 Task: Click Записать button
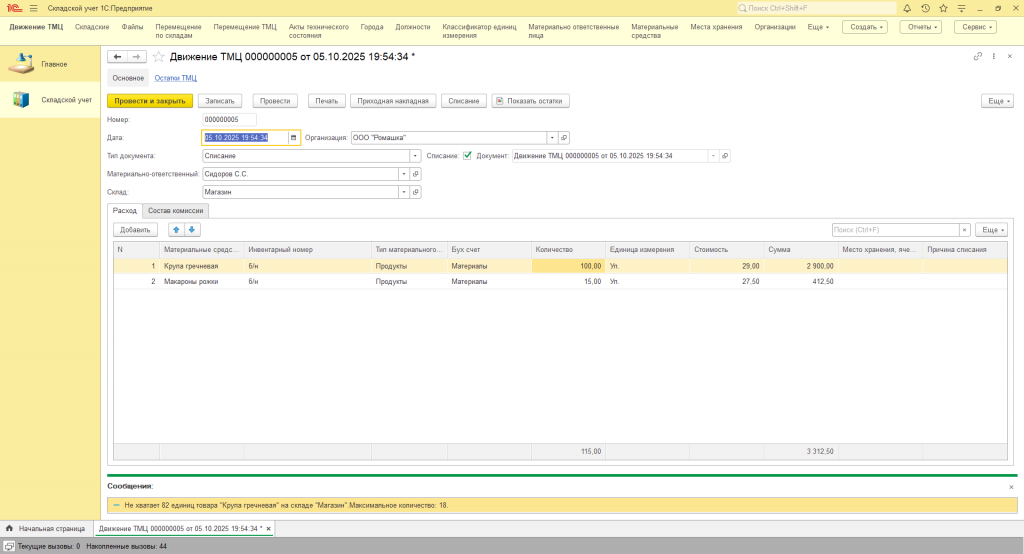click(219, 101)
